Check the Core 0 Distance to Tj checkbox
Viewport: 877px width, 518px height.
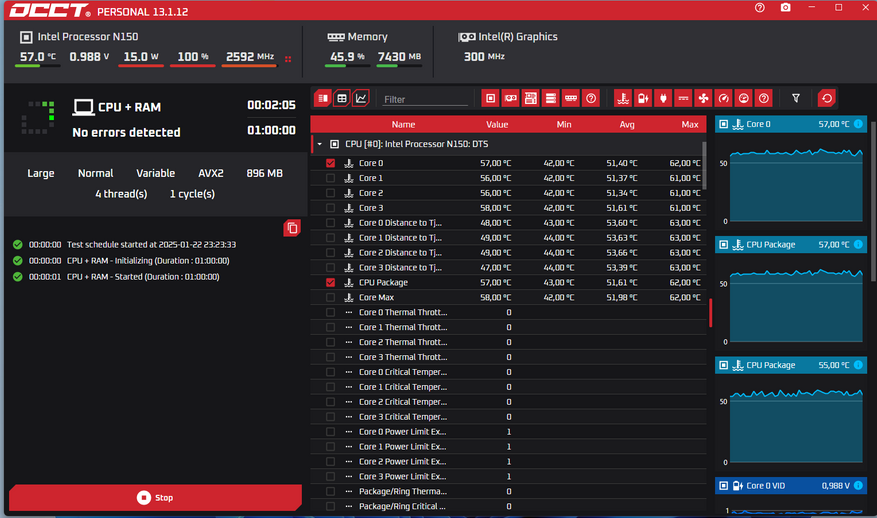click(331, 223)
